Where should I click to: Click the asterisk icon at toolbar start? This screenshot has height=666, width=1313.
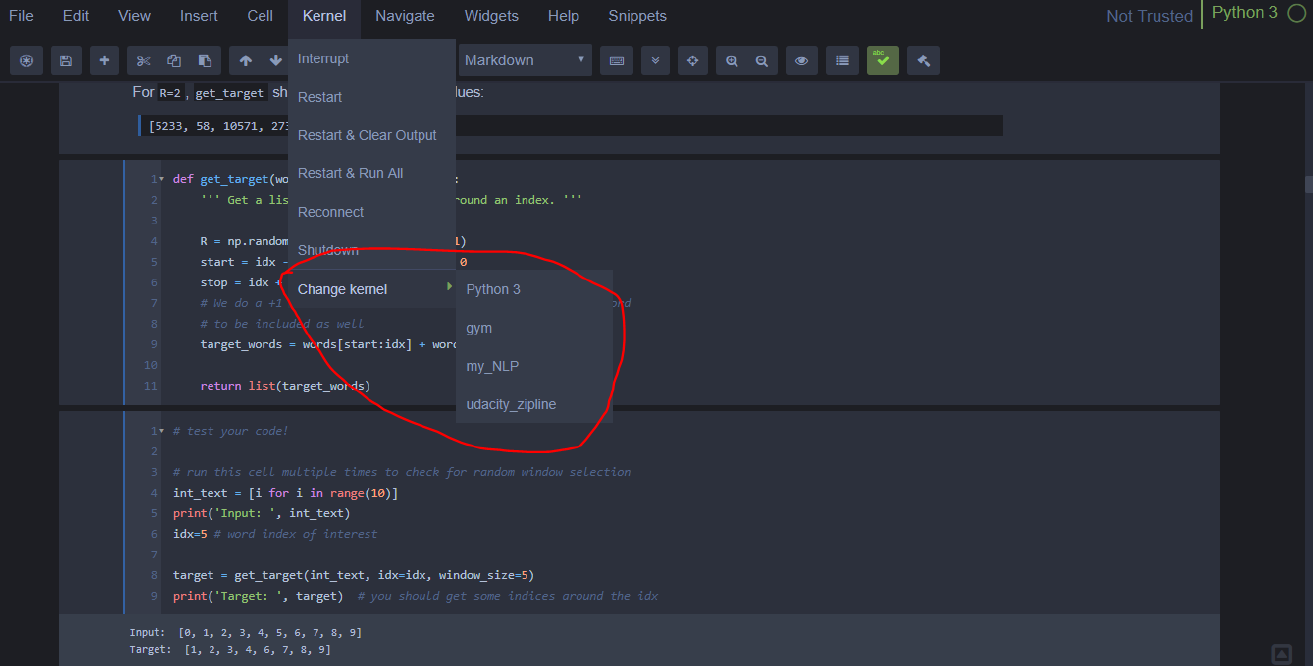tap(26, 60)
